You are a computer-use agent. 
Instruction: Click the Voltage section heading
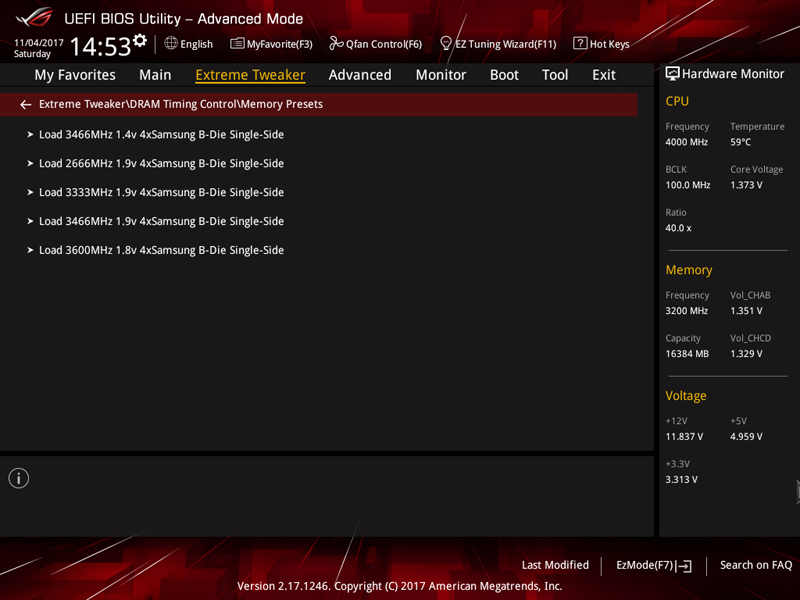pyautogui.click(x=686, y=395)
